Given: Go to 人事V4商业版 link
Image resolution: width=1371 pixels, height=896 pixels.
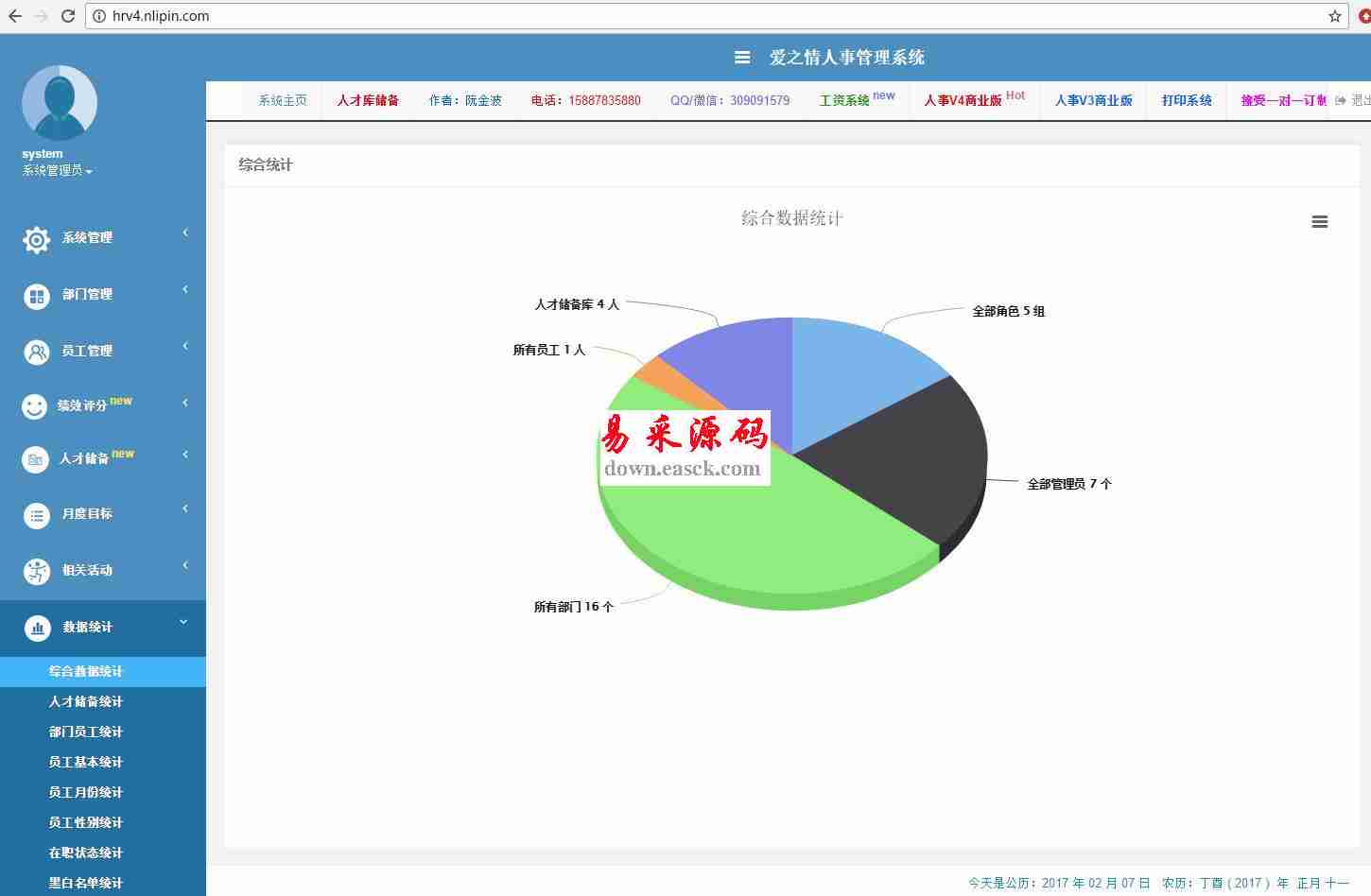Looking at the screenshot, I should pos(963,100).
